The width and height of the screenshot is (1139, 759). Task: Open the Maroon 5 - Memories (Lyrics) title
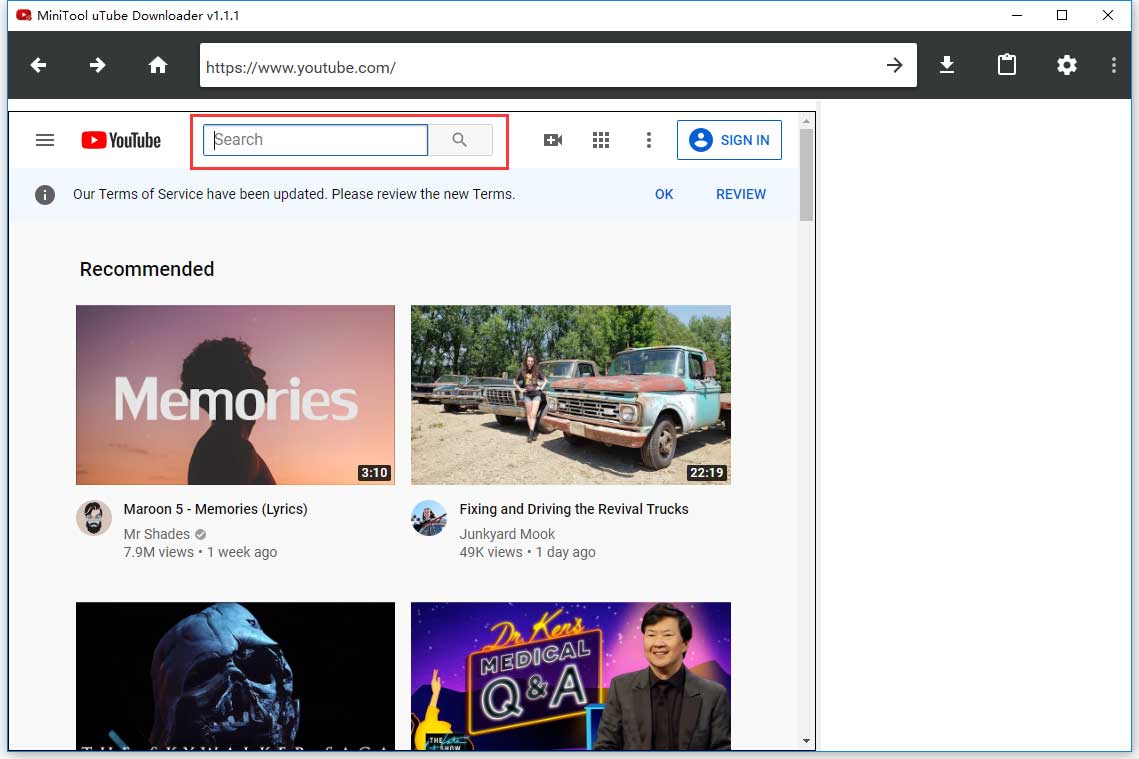click(216, 509)
